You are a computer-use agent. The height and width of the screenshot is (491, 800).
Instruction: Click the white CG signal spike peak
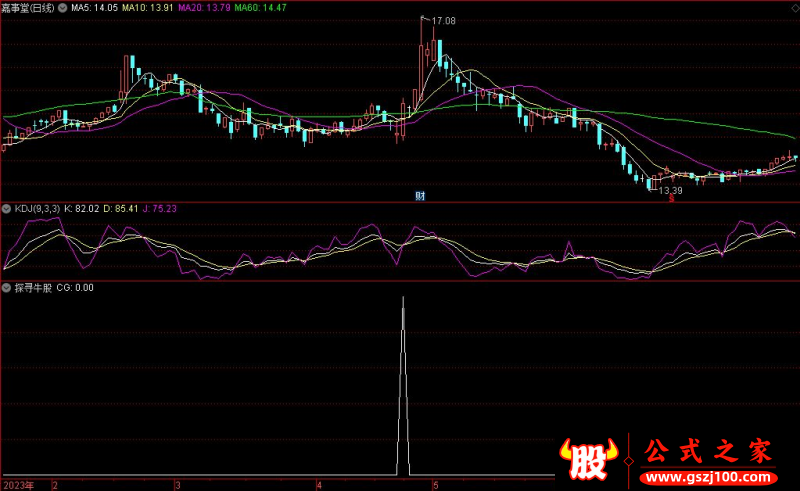point(403,299)
